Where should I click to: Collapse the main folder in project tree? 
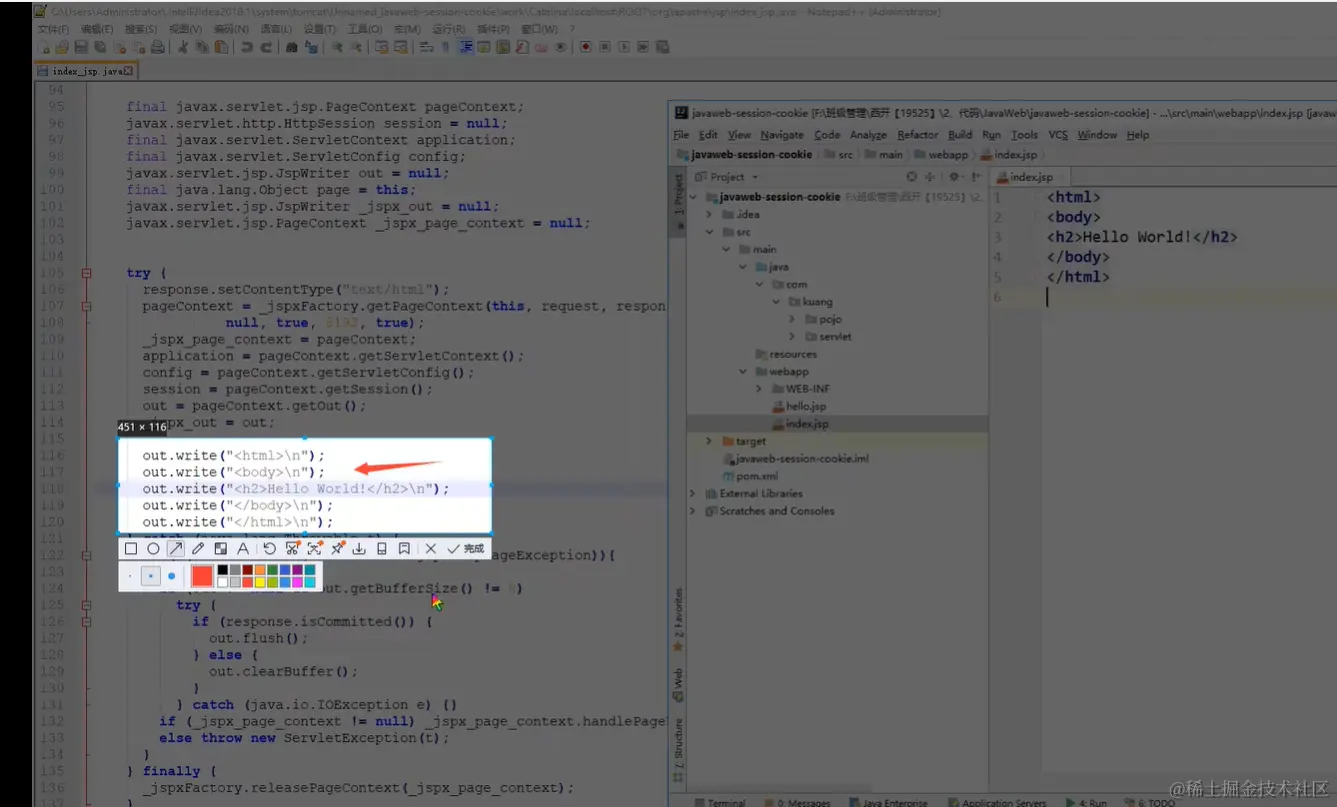point(726,249)
